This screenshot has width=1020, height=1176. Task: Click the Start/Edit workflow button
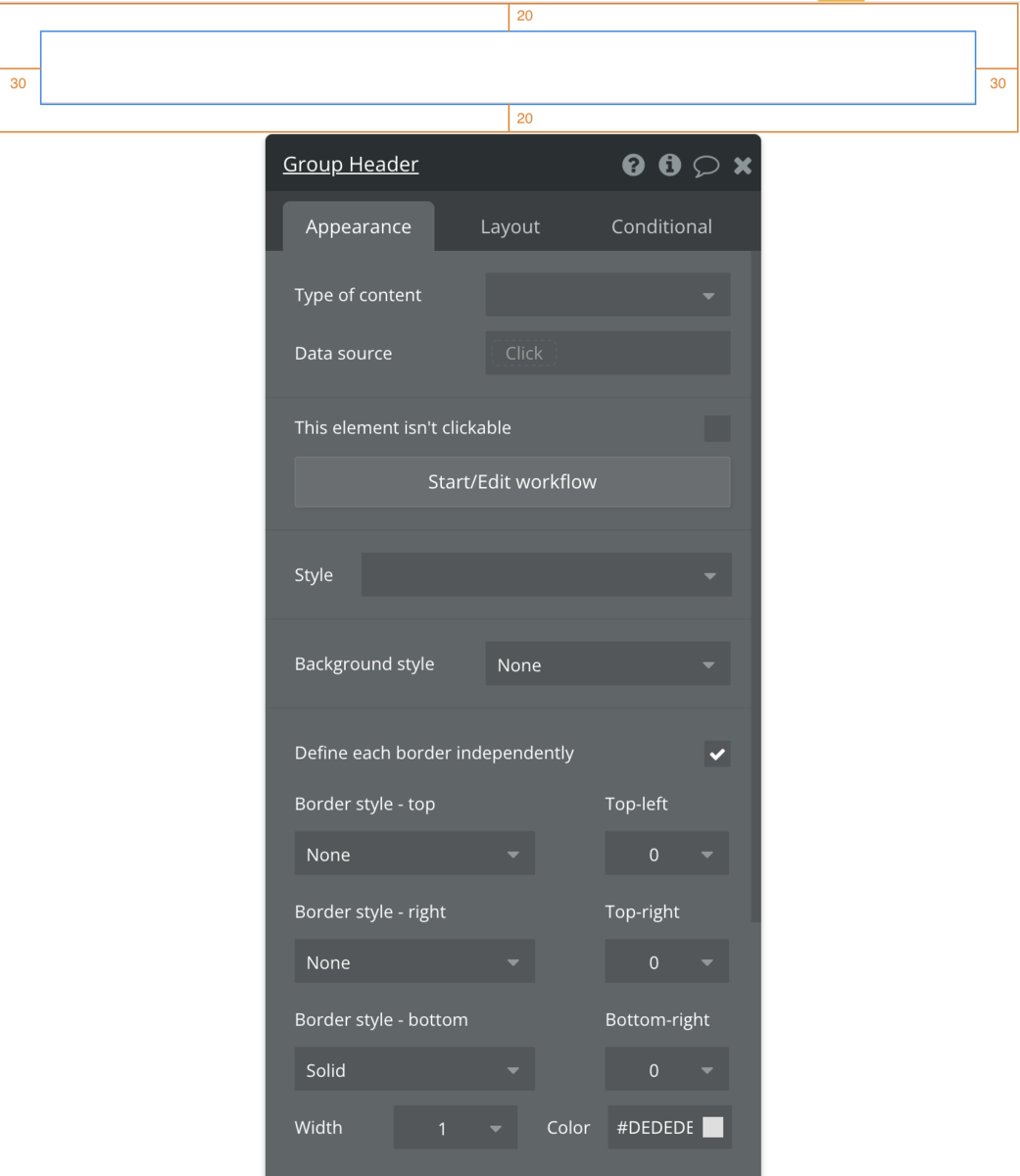point(512,482)
